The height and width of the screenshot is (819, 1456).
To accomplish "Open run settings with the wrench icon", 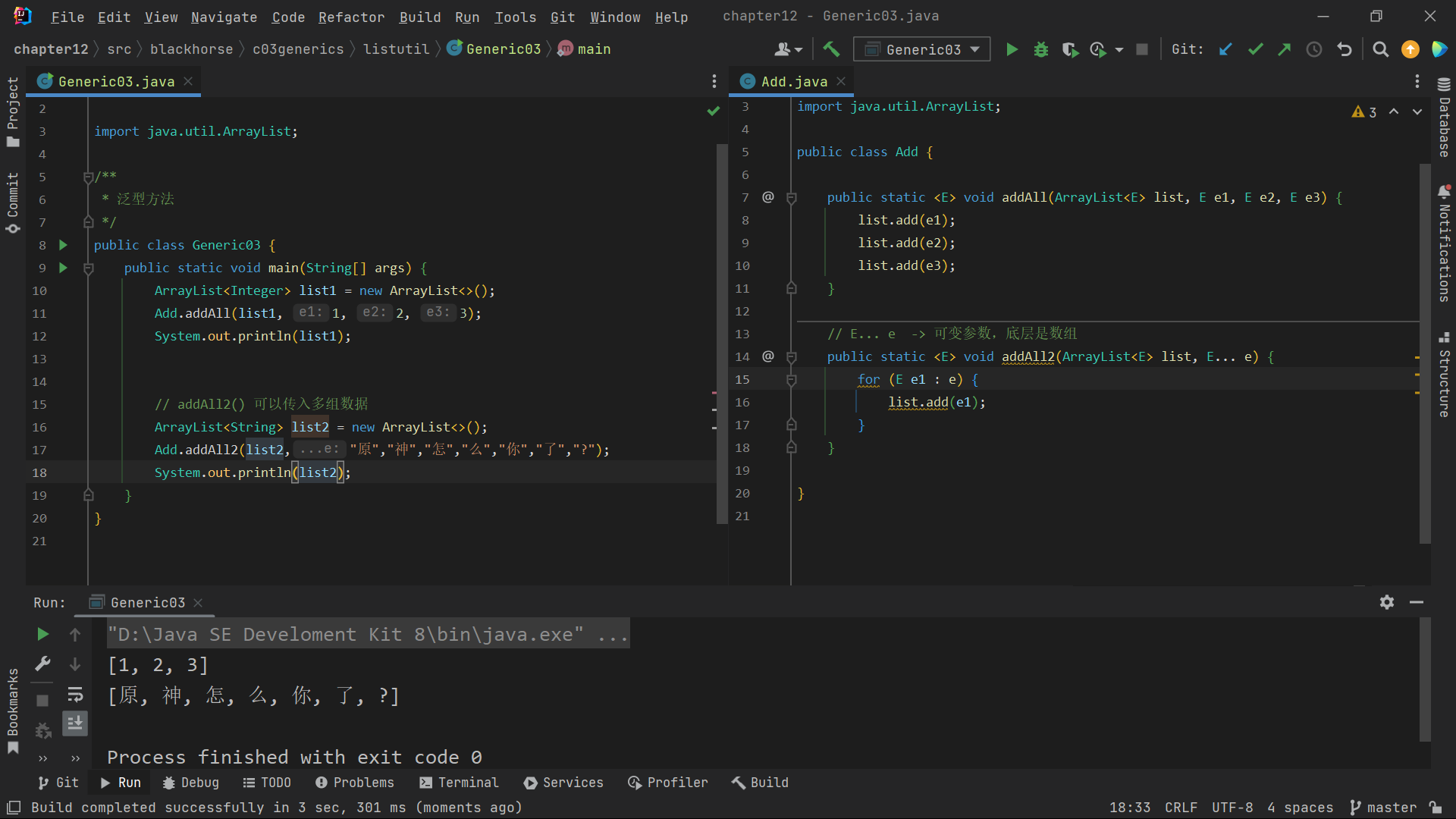I will pyautogui.click(x=42, y=664).
